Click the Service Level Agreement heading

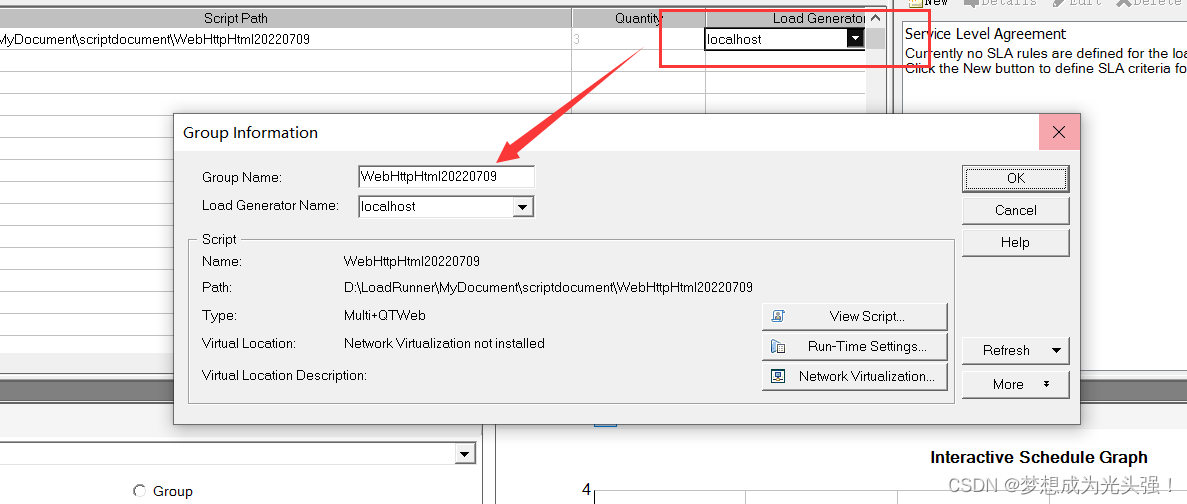click(985, 34)
